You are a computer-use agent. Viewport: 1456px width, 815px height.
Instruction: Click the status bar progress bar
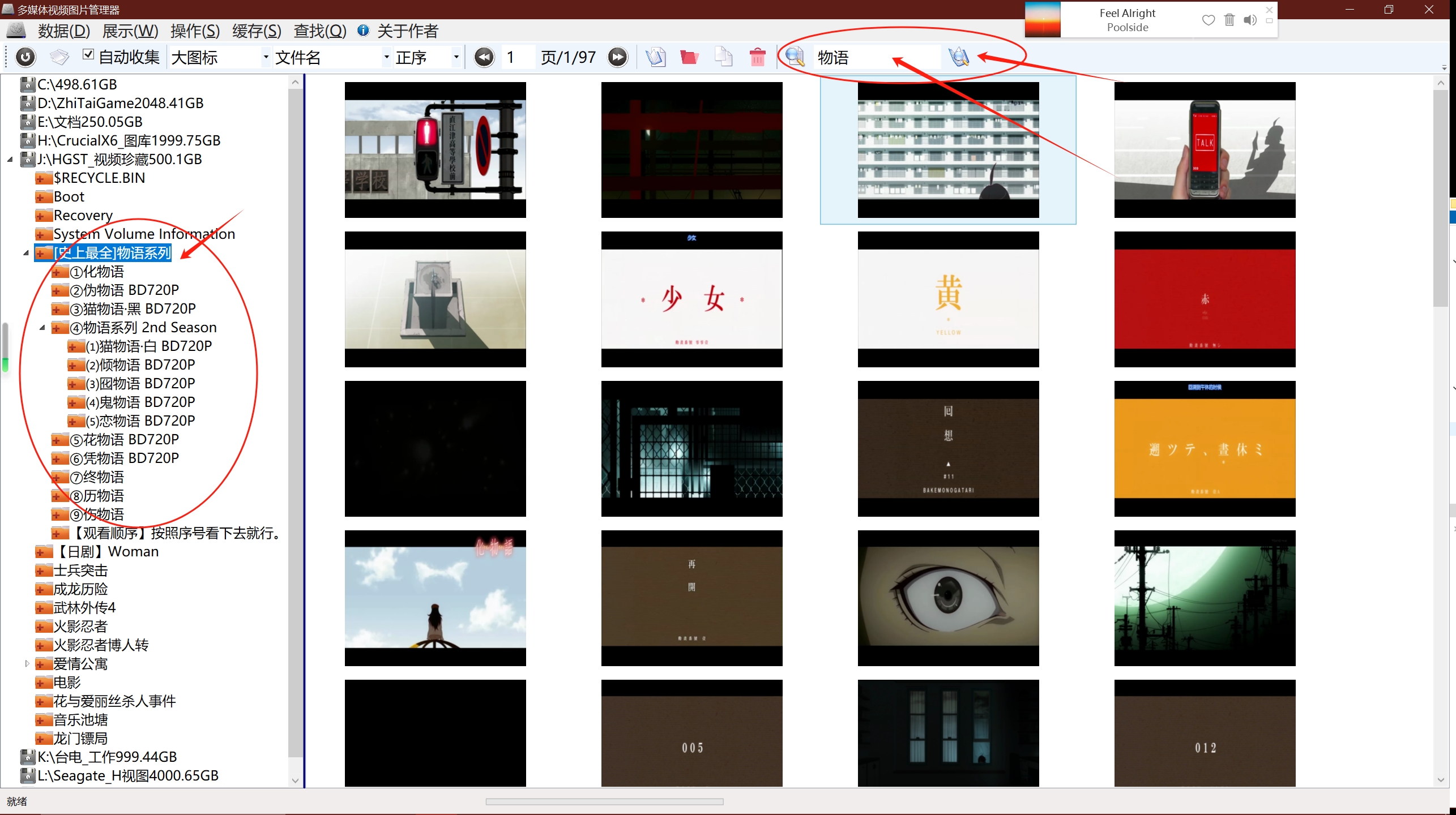(x=604, y=801)
